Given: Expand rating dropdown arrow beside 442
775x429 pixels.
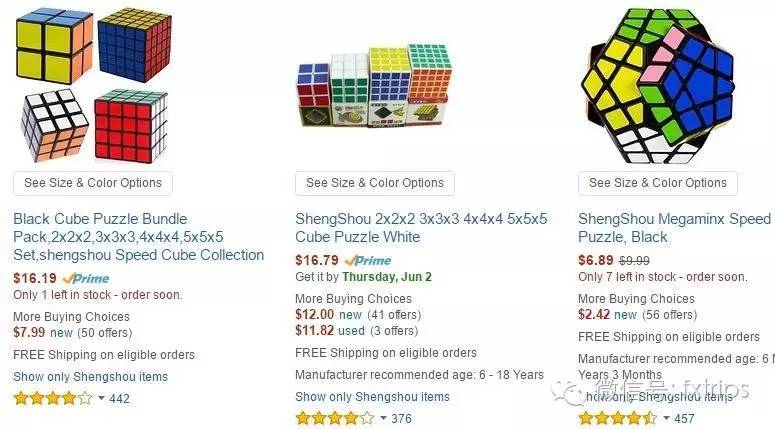Looking at the screenshot, I should [101, 398].
